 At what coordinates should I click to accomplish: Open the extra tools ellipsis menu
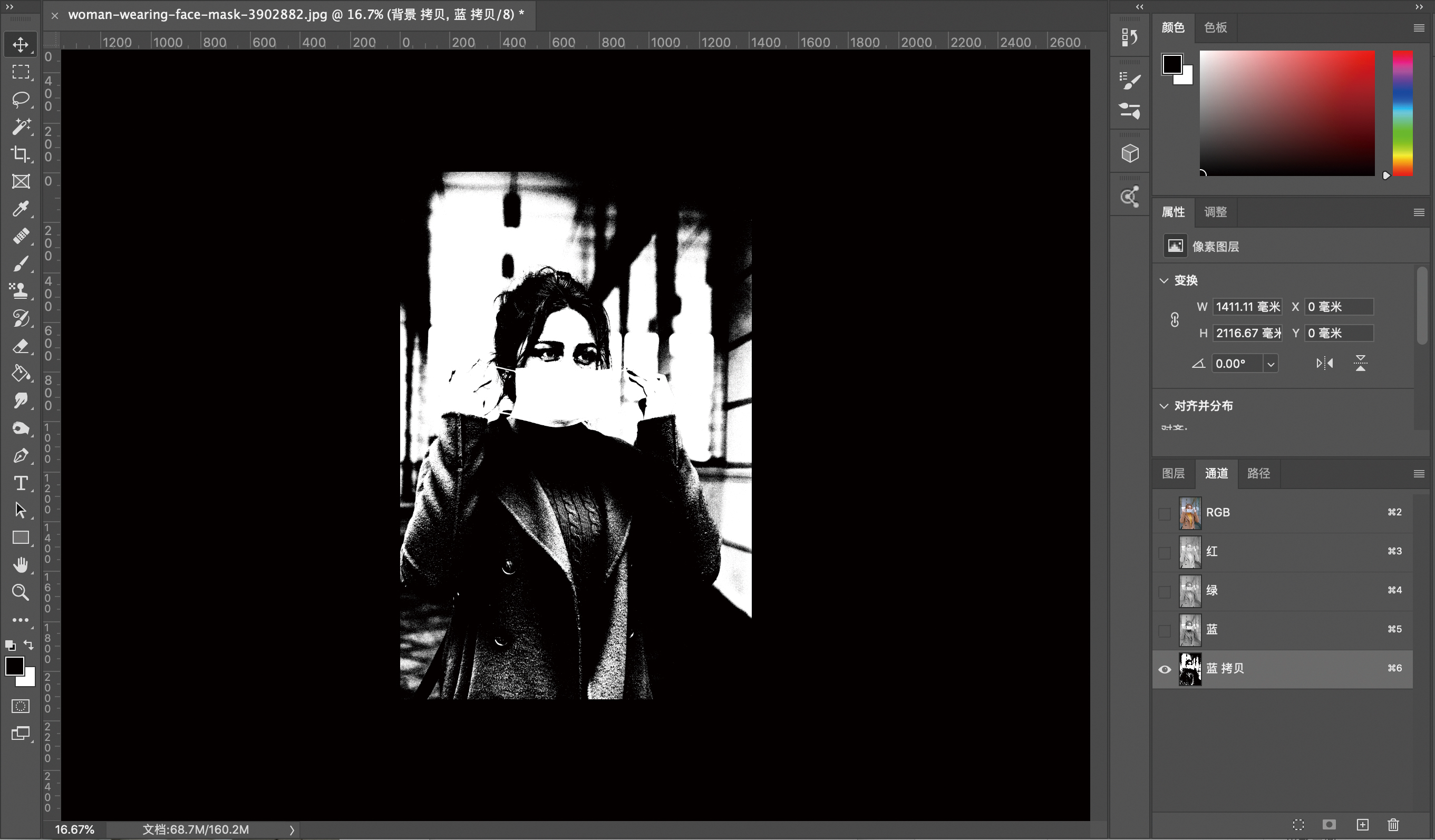click(x=21, y=620)
